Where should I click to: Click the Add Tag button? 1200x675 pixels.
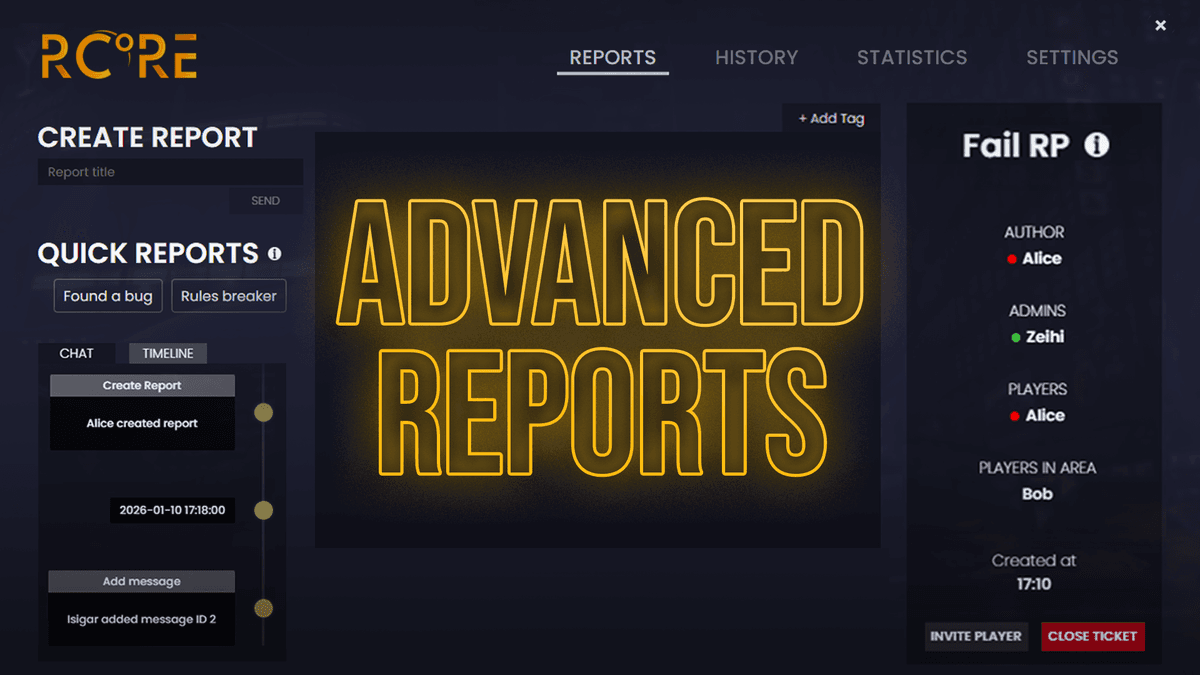[x=831, y=118]
